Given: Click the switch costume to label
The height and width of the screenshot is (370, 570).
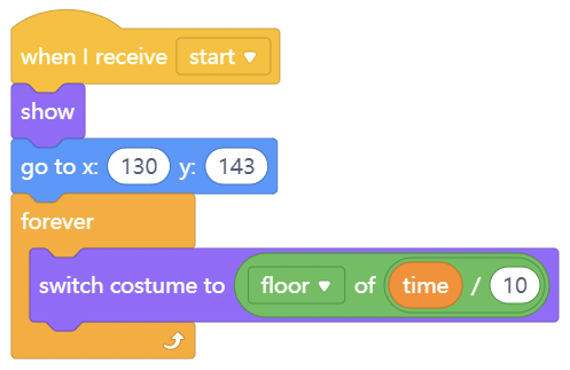Looking at the screenshot, I should (x=132, y=286).
